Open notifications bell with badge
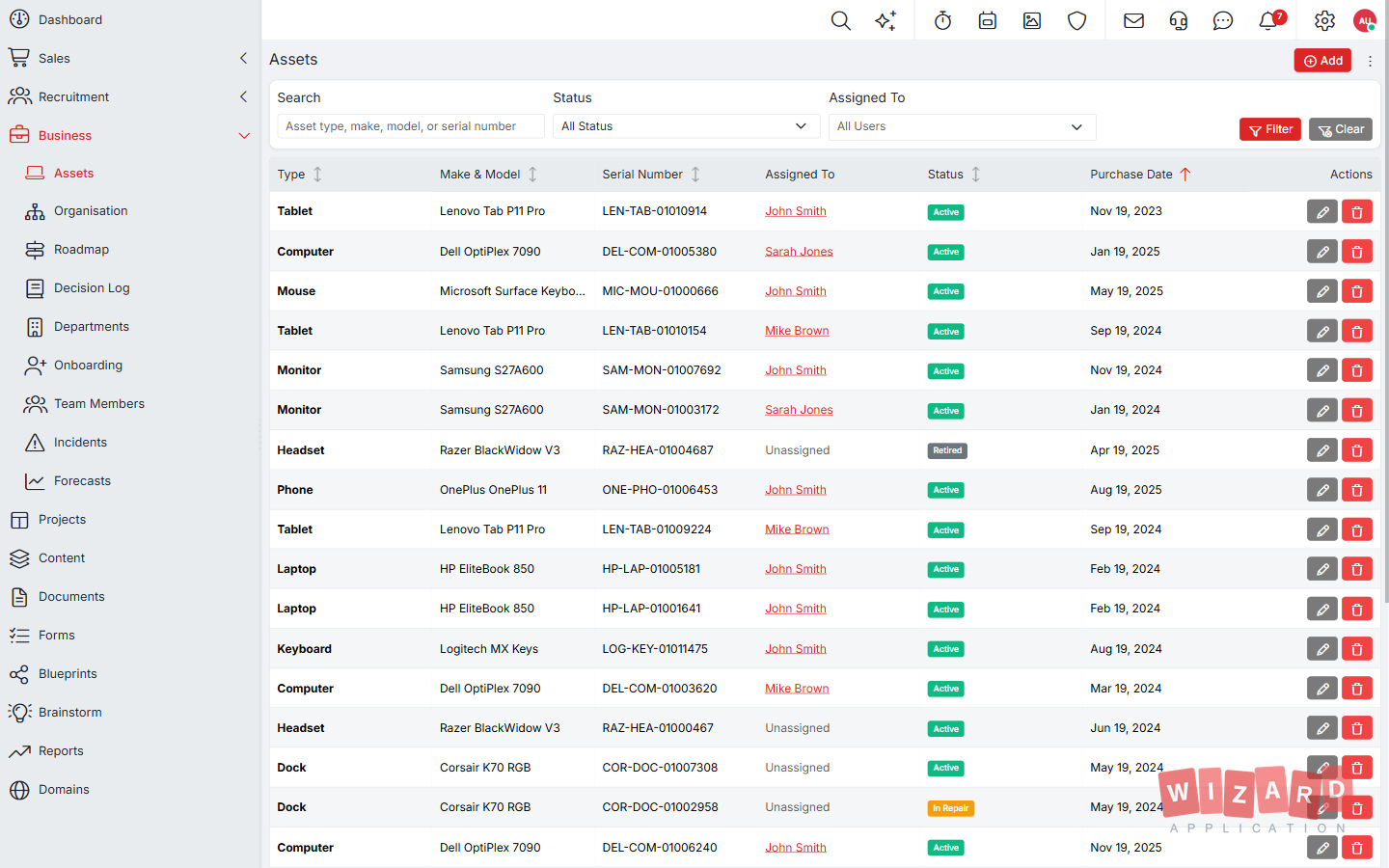Viewport: 1389px width, 868px height. click(1269, 20)
